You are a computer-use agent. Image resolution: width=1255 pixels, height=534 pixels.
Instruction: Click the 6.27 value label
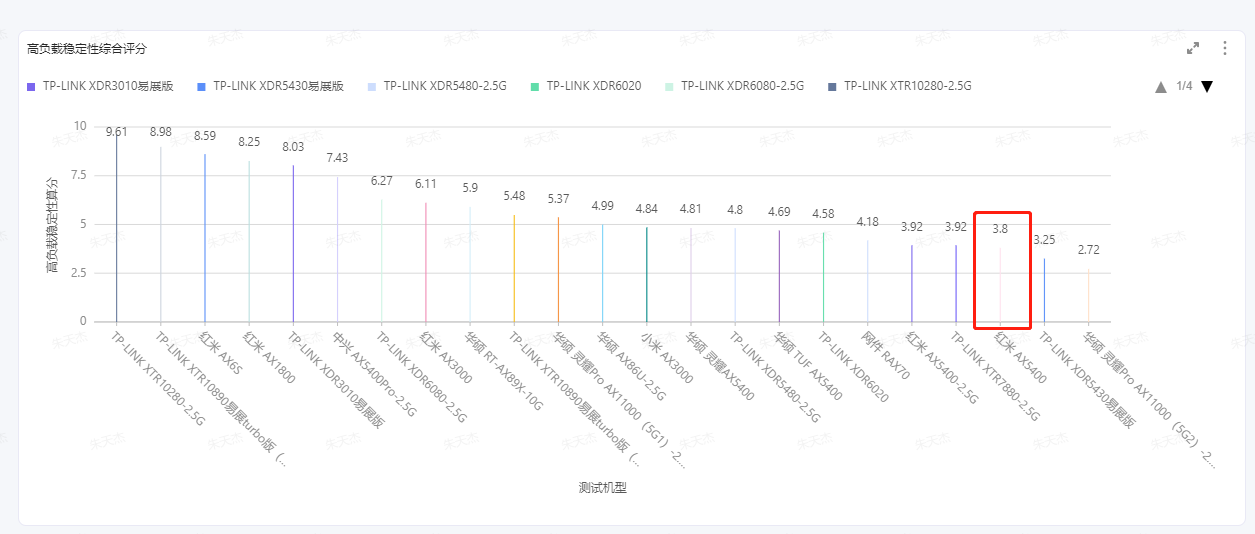[x=382, y=181]
